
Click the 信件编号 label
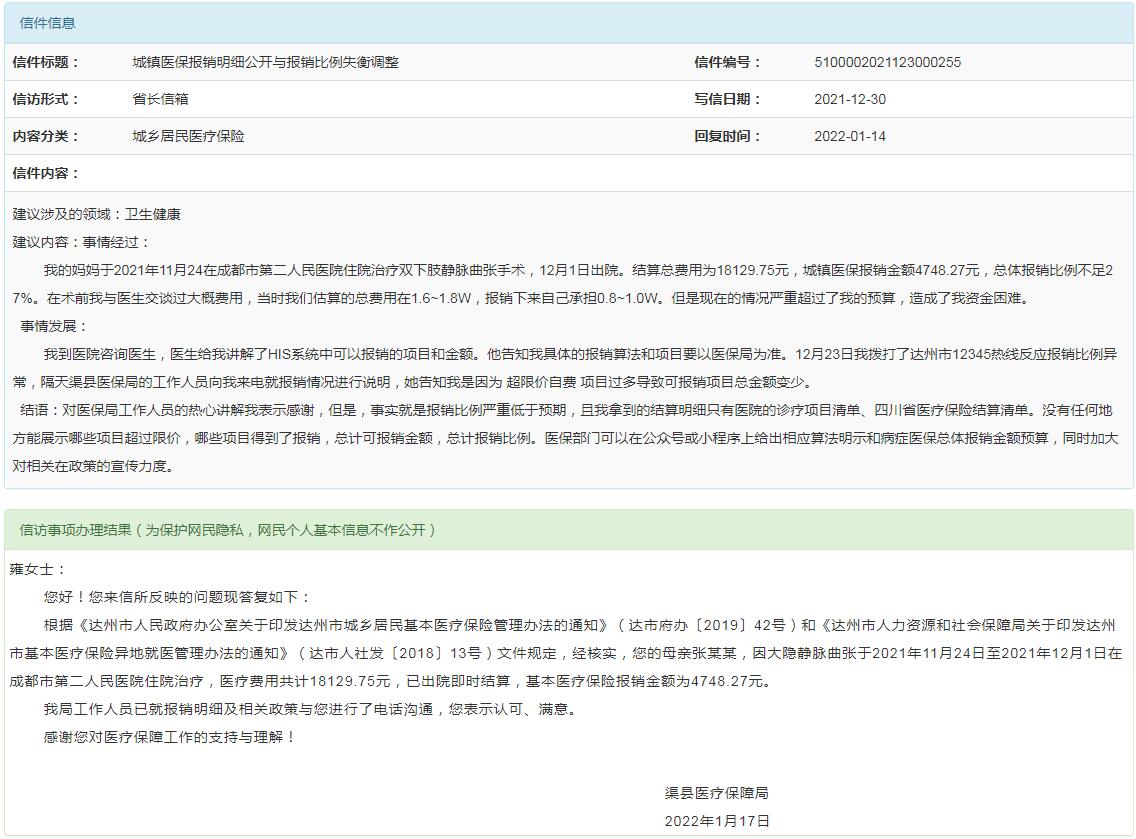[x=727, y=62]
